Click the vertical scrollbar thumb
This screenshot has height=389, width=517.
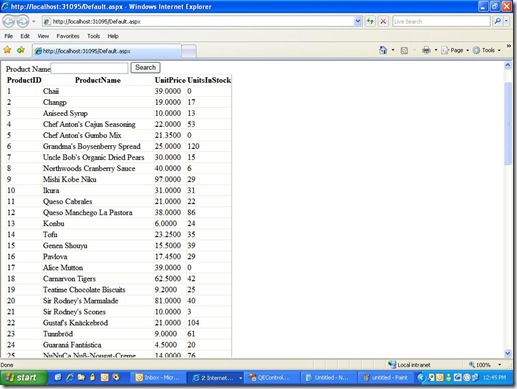point(508,123)
